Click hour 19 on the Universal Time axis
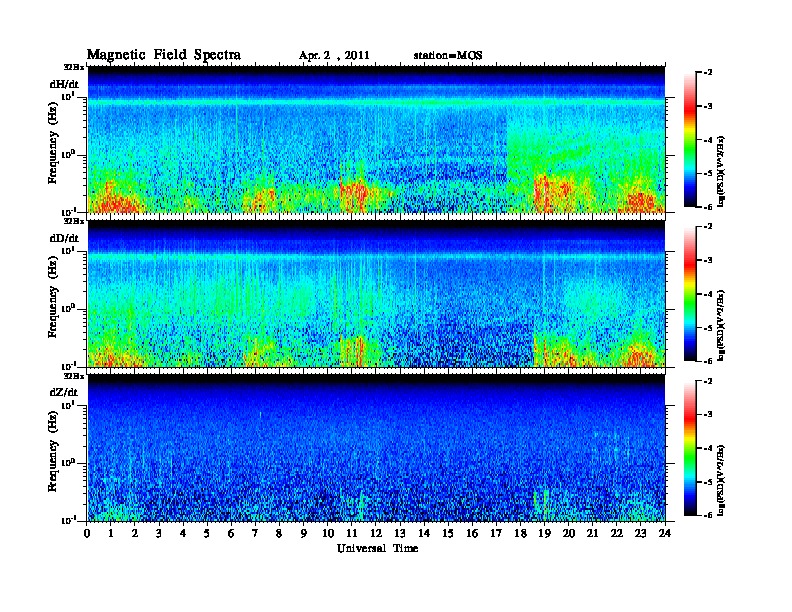Viewport: 792px width, 612px height. pyautogui.click(x=544, y=533)
